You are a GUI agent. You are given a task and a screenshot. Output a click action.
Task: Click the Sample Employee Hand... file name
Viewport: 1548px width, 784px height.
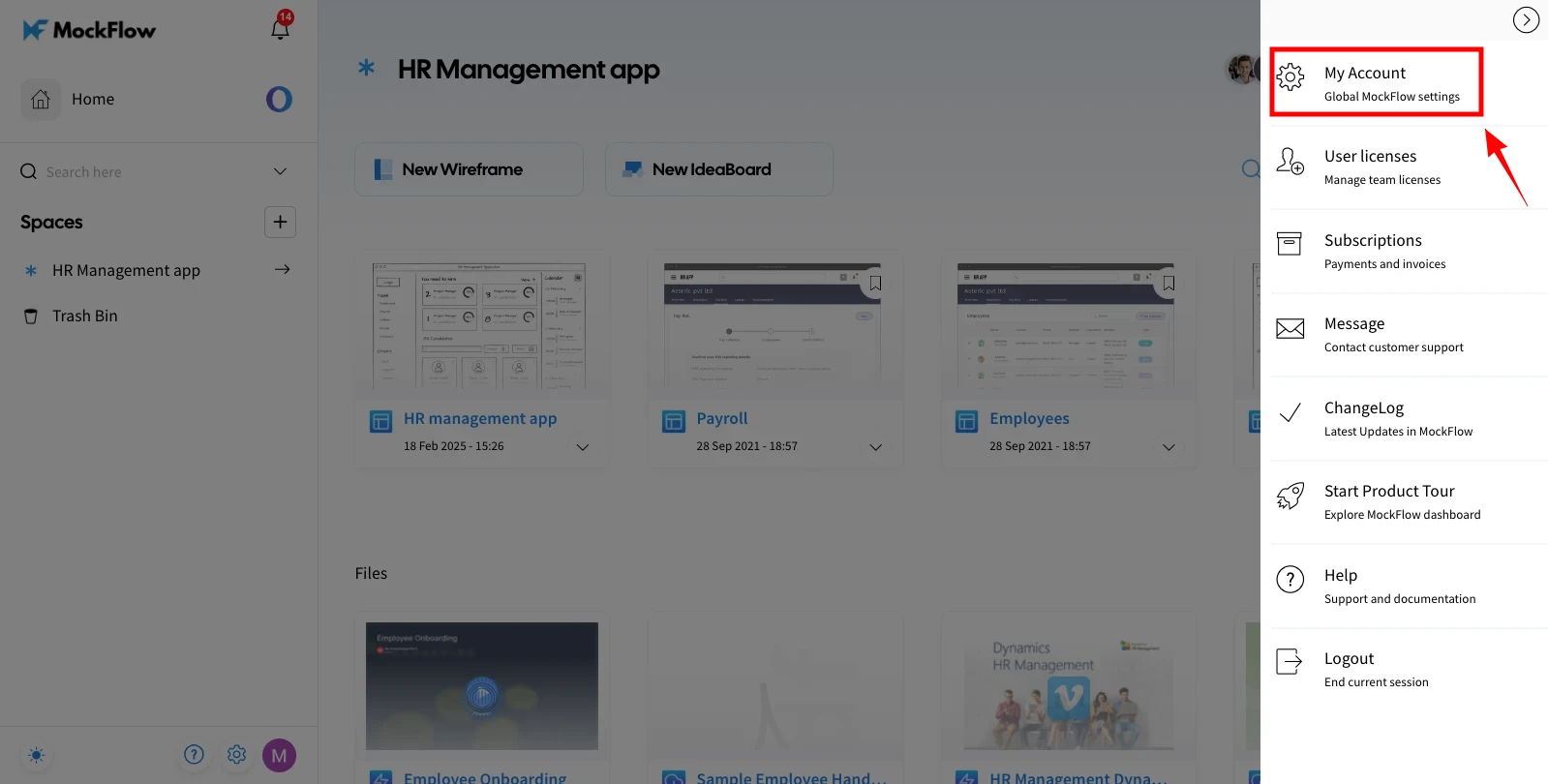coord(791,777)
